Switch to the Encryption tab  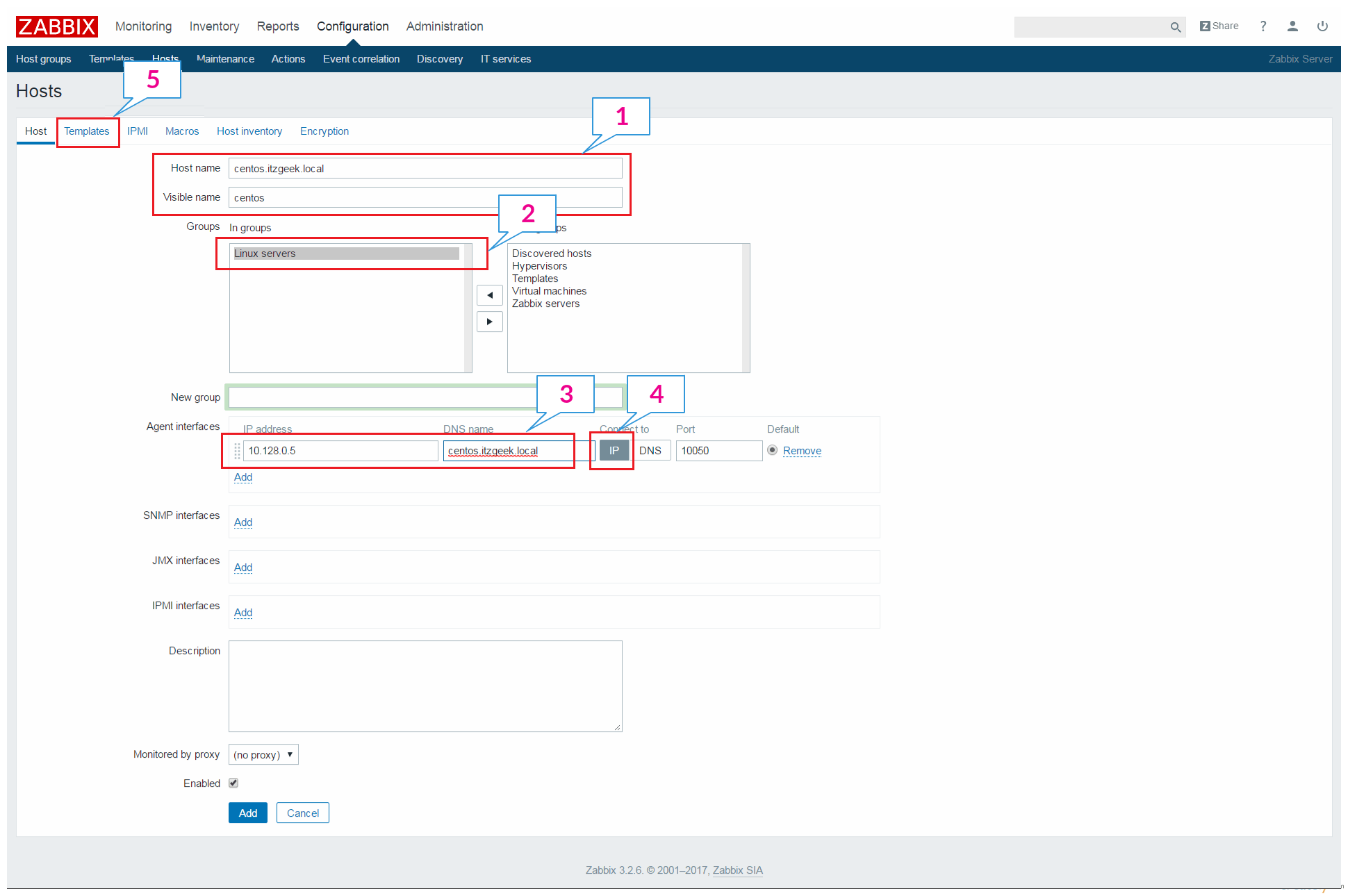click(324, 131)
